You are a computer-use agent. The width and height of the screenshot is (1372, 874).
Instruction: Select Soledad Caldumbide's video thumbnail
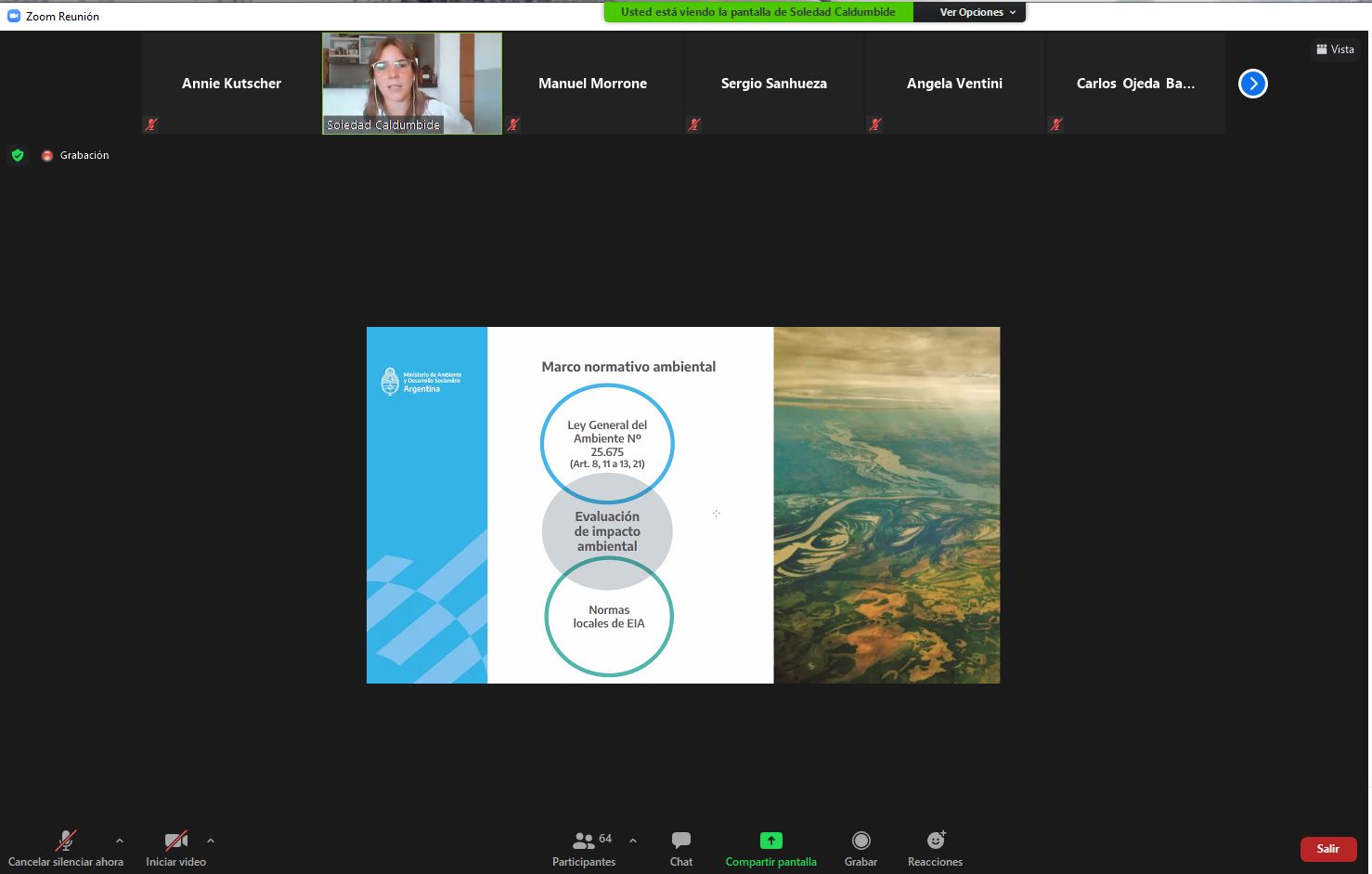click(411, 84)
